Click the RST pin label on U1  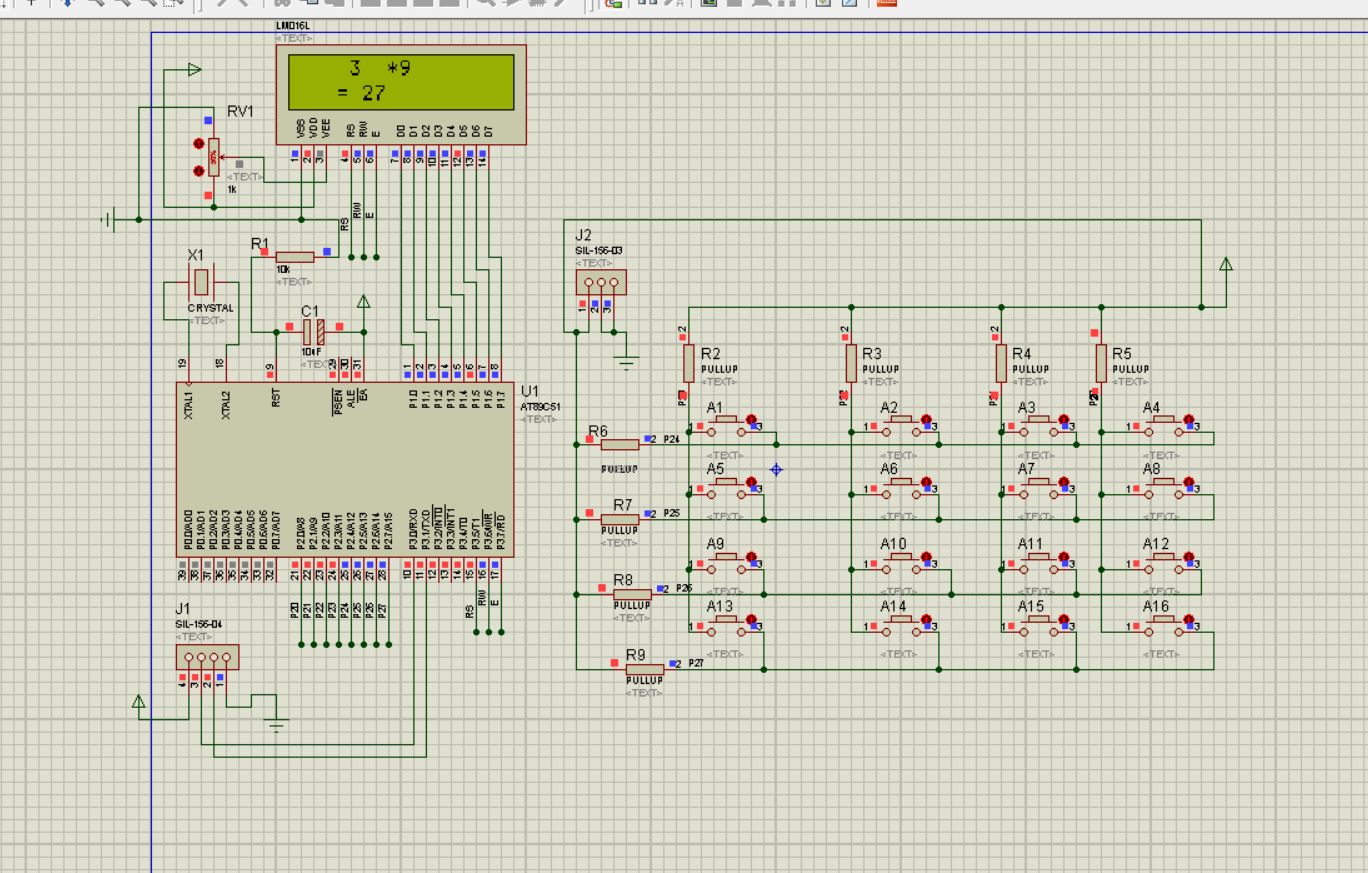(x=276, y=398)
